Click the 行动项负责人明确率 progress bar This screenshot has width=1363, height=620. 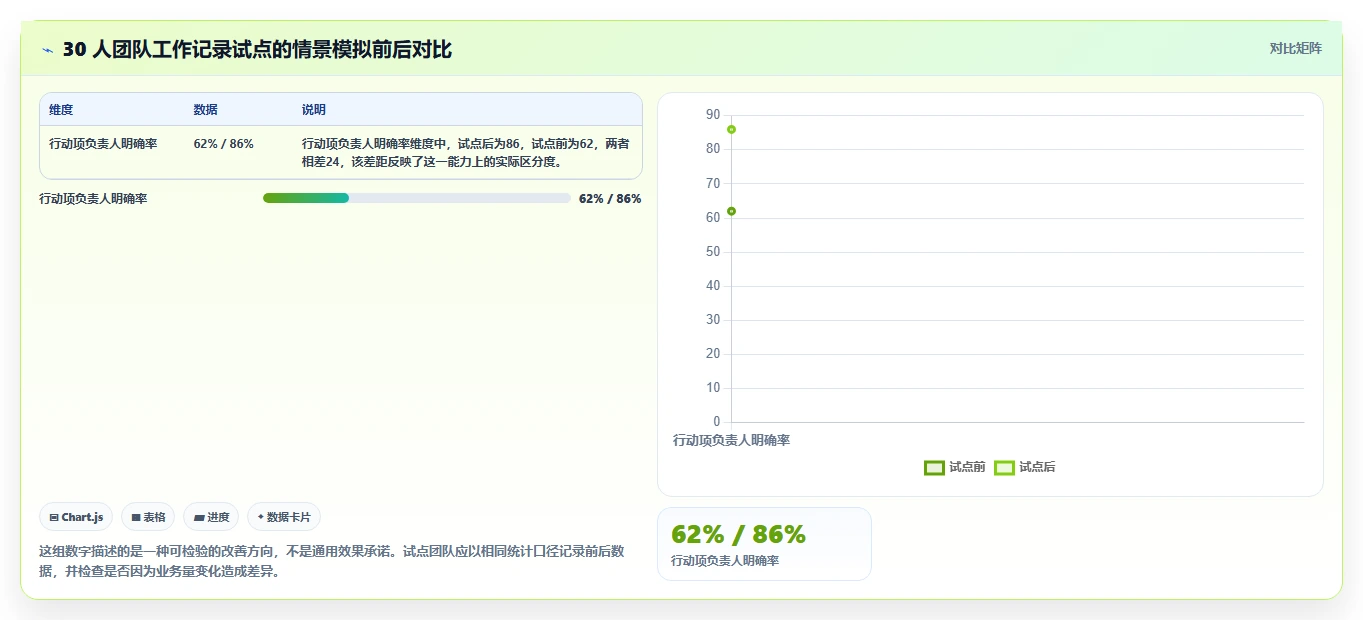pyautogui.click(x=416, y=198)
